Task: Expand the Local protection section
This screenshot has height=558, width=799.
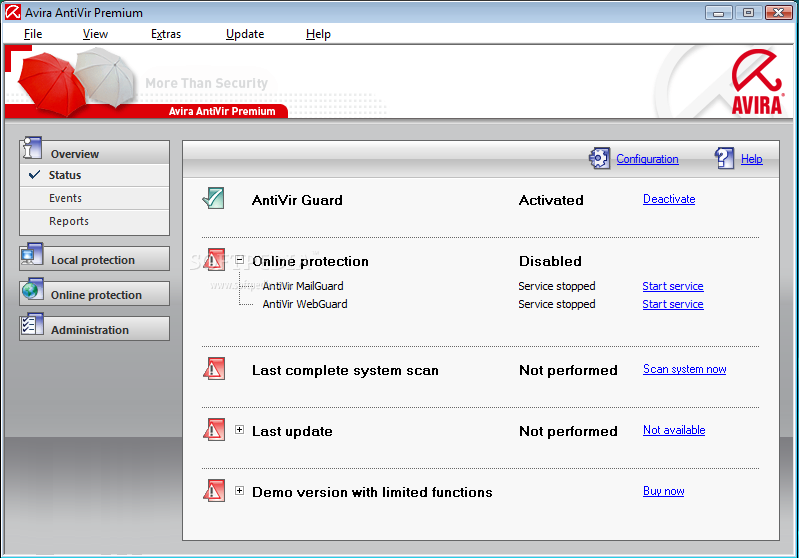Action: point(94,259)
